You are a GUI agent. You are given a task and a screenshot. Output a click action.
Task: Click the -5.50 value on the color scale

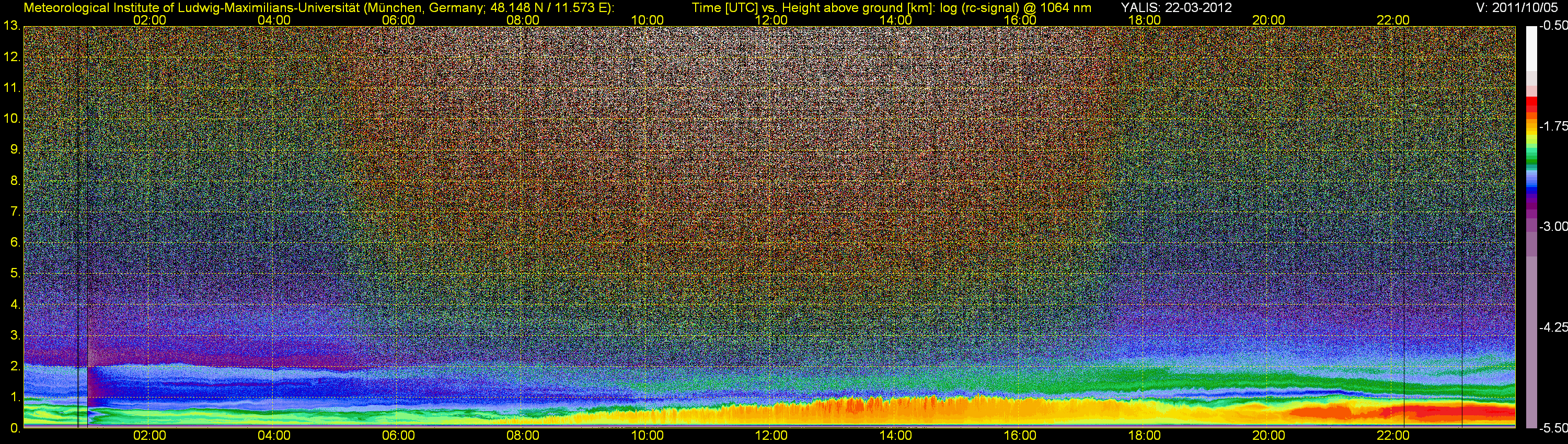point(1553,428)
